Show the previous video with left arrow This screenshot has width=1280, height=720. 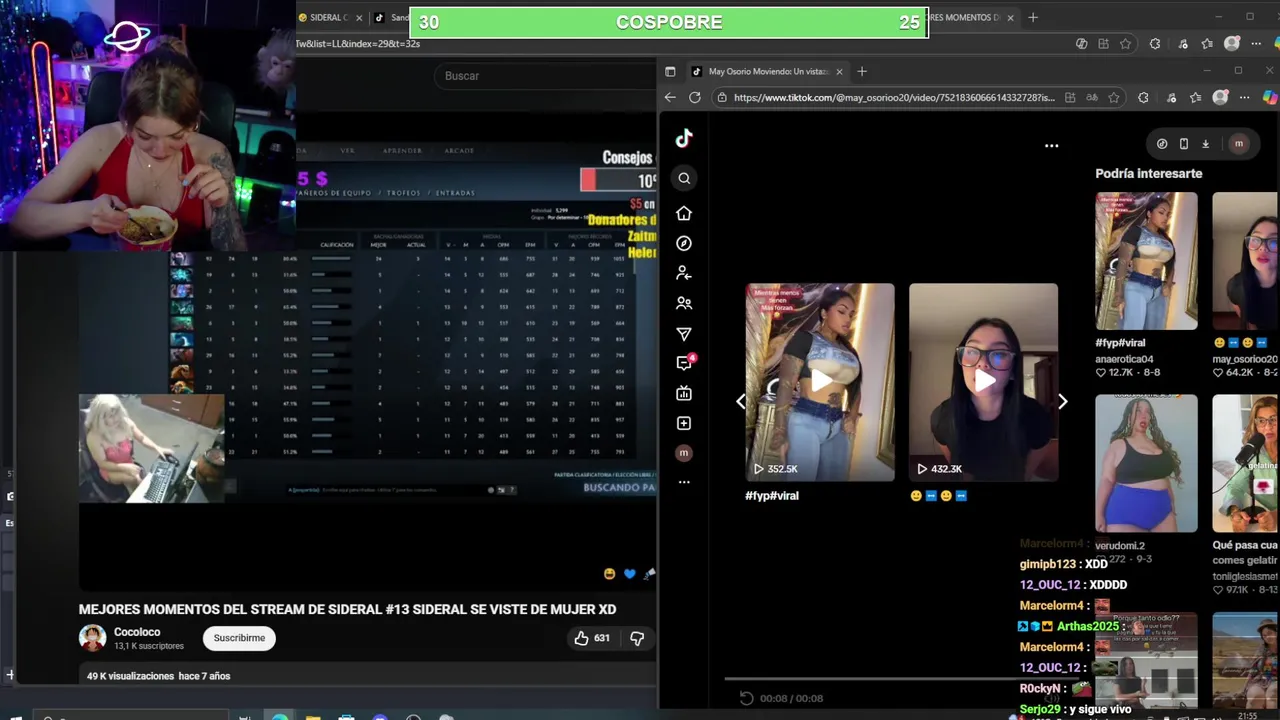pos(741,401)
